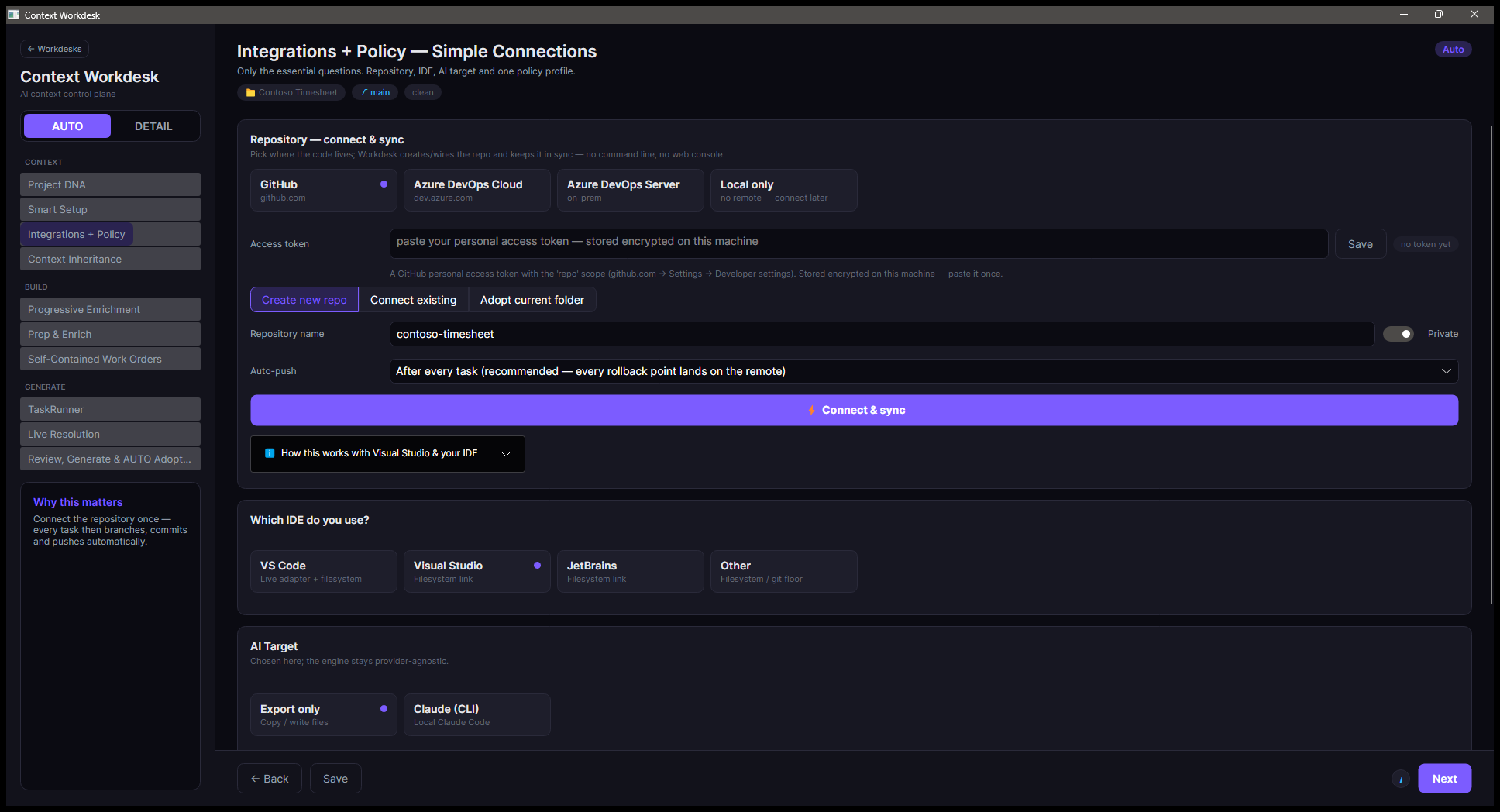Select Local only repository option
1500x812 pixels.
pos(784,190)
